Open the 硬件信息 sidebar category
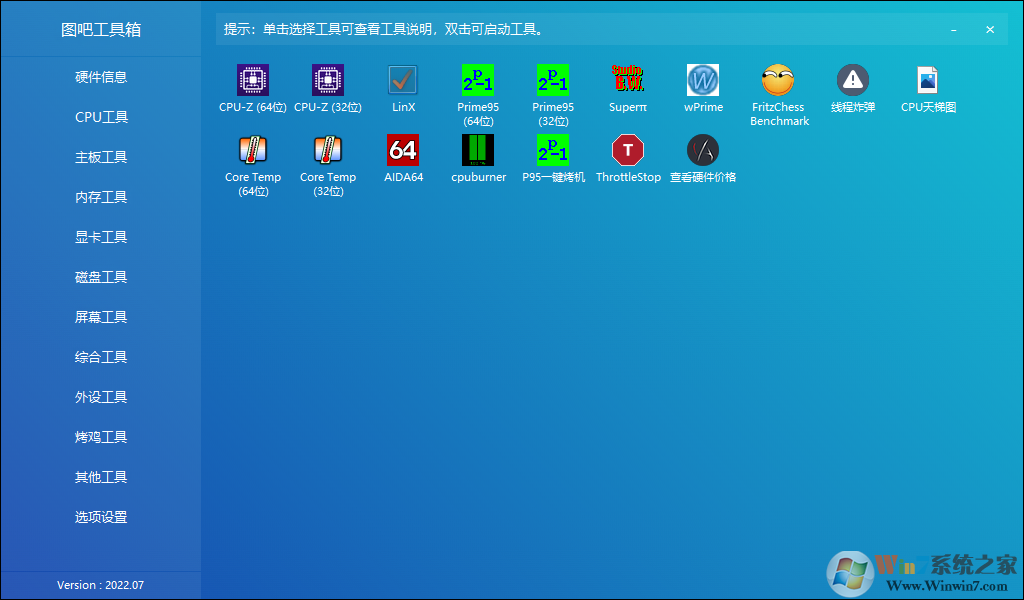 (x=101, y=77)
